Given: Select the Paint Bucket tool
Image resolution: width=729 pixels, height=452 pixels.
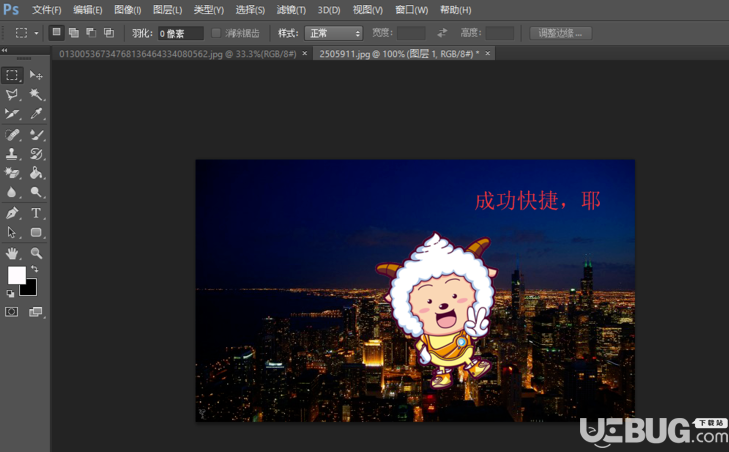Looking at the screenshot, I should pos(36,173).
